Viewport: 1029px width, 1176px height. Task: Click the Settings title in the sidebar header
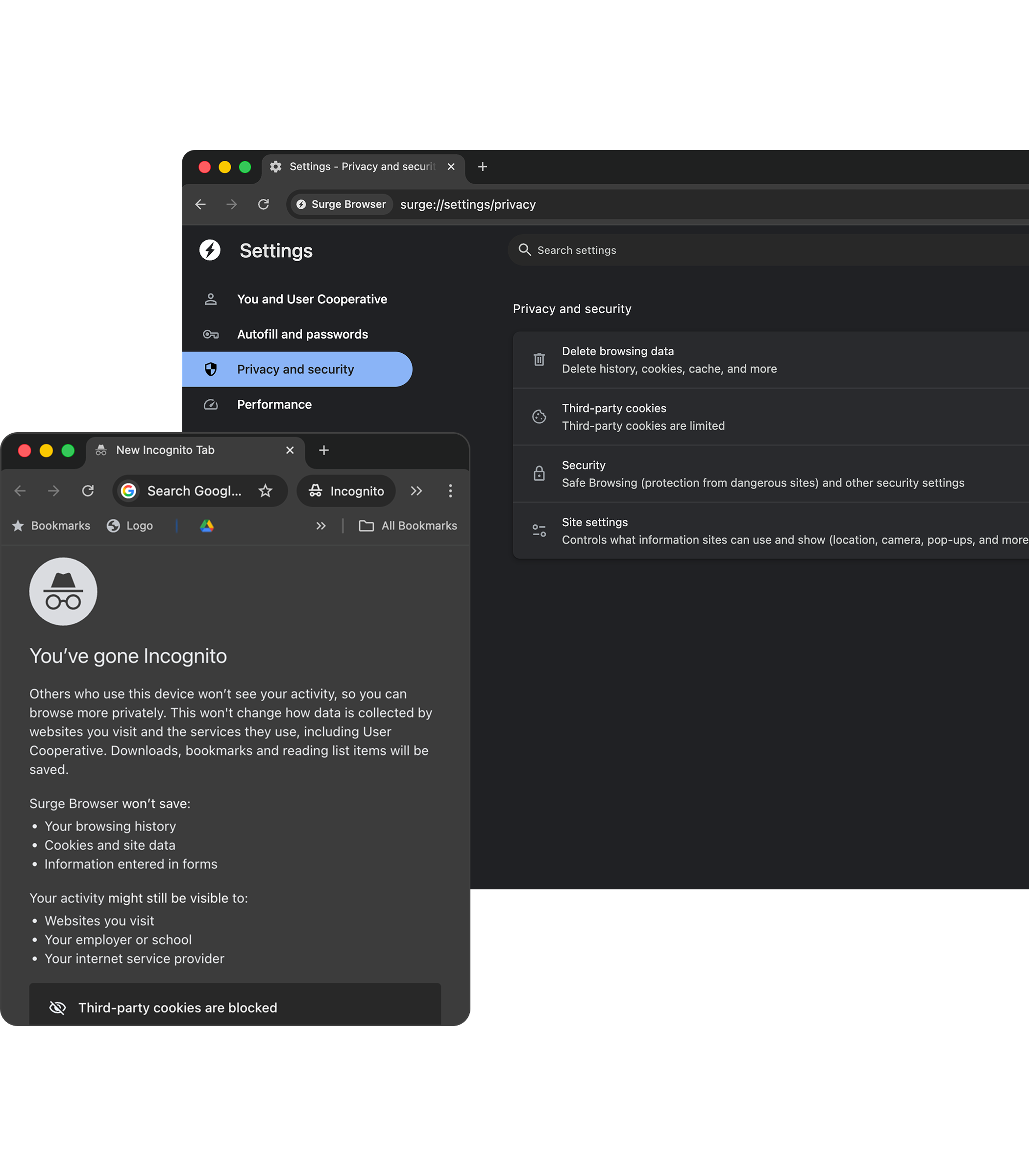click(276, 251)
